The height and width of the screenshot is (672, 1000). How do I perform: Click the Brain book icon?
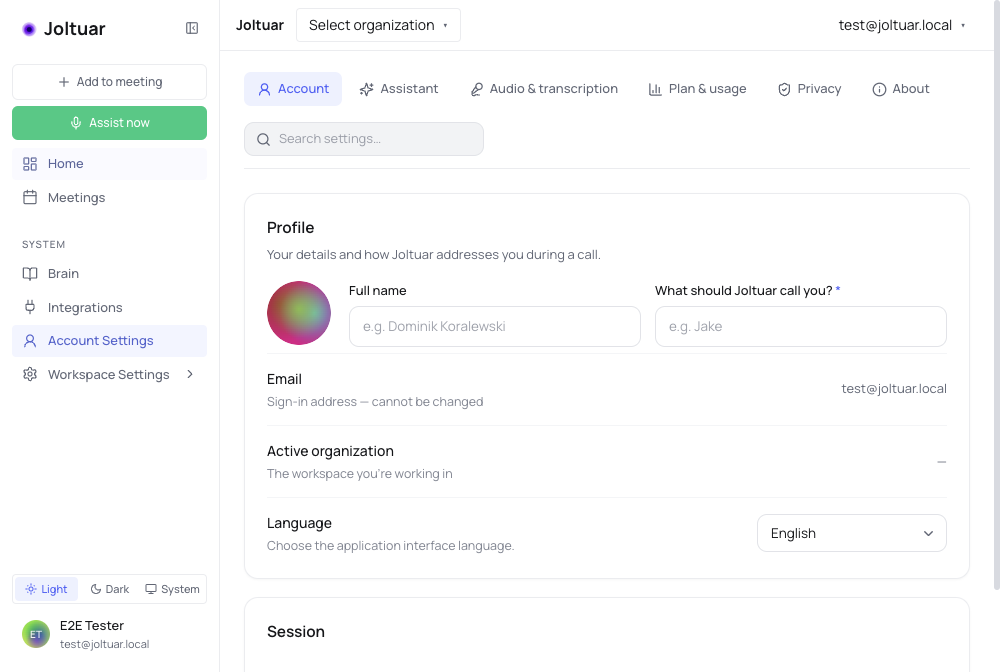(x=30, y=274)
